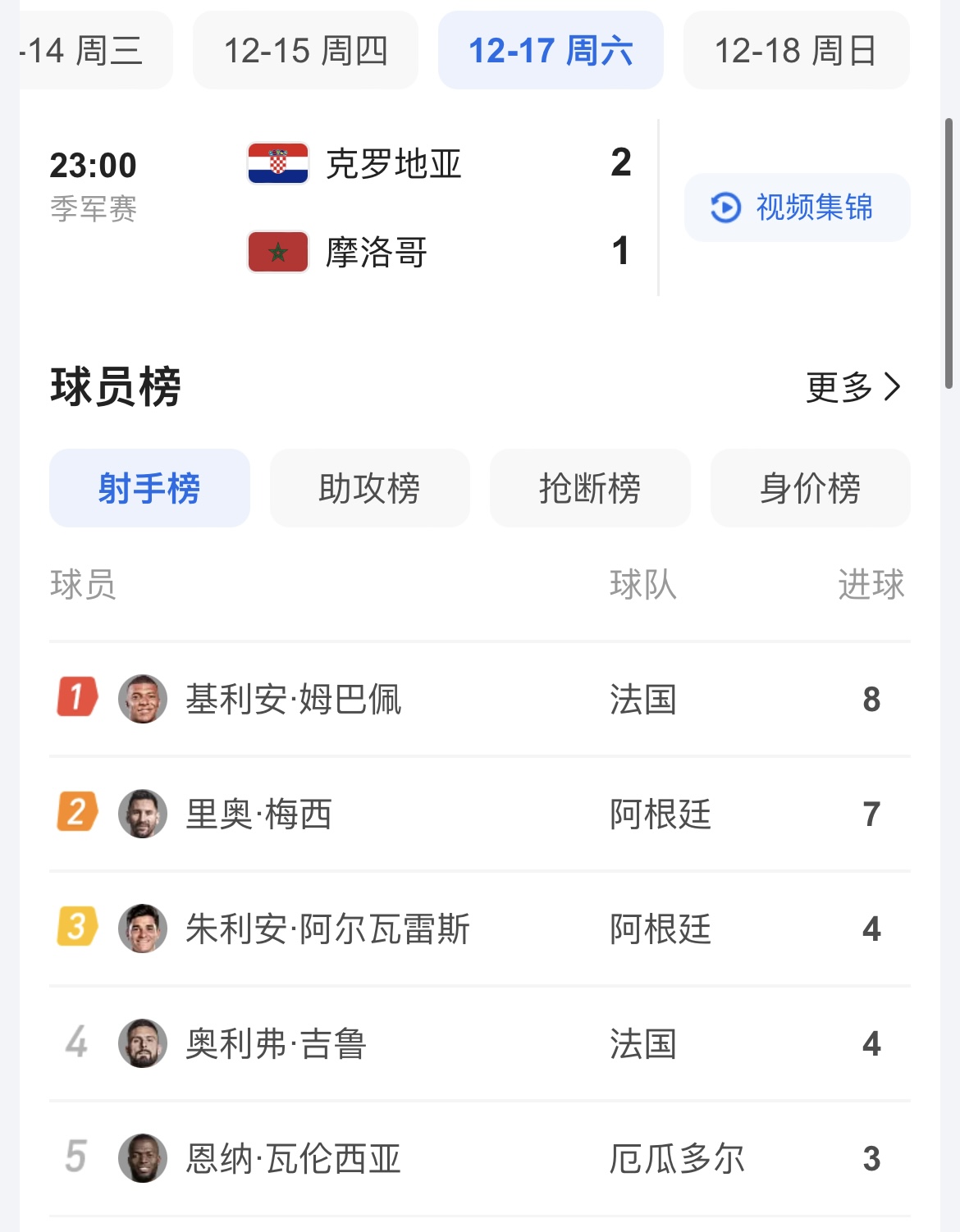Select the 12-15 周四 date tab

pyautogui.click(x=305, y=50)
